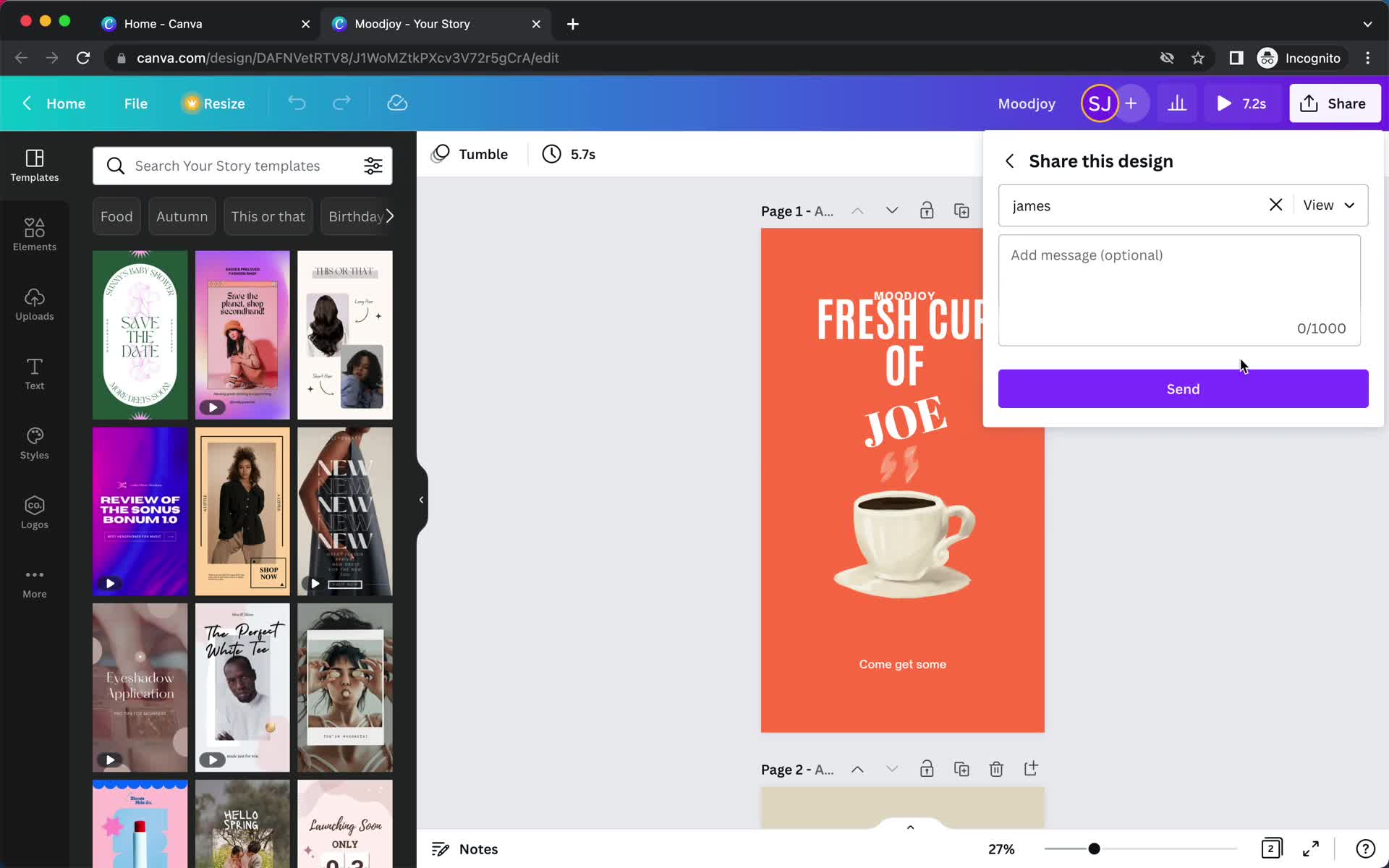
Task: Add a new page after Page 2
Action: pos(1031,769)
